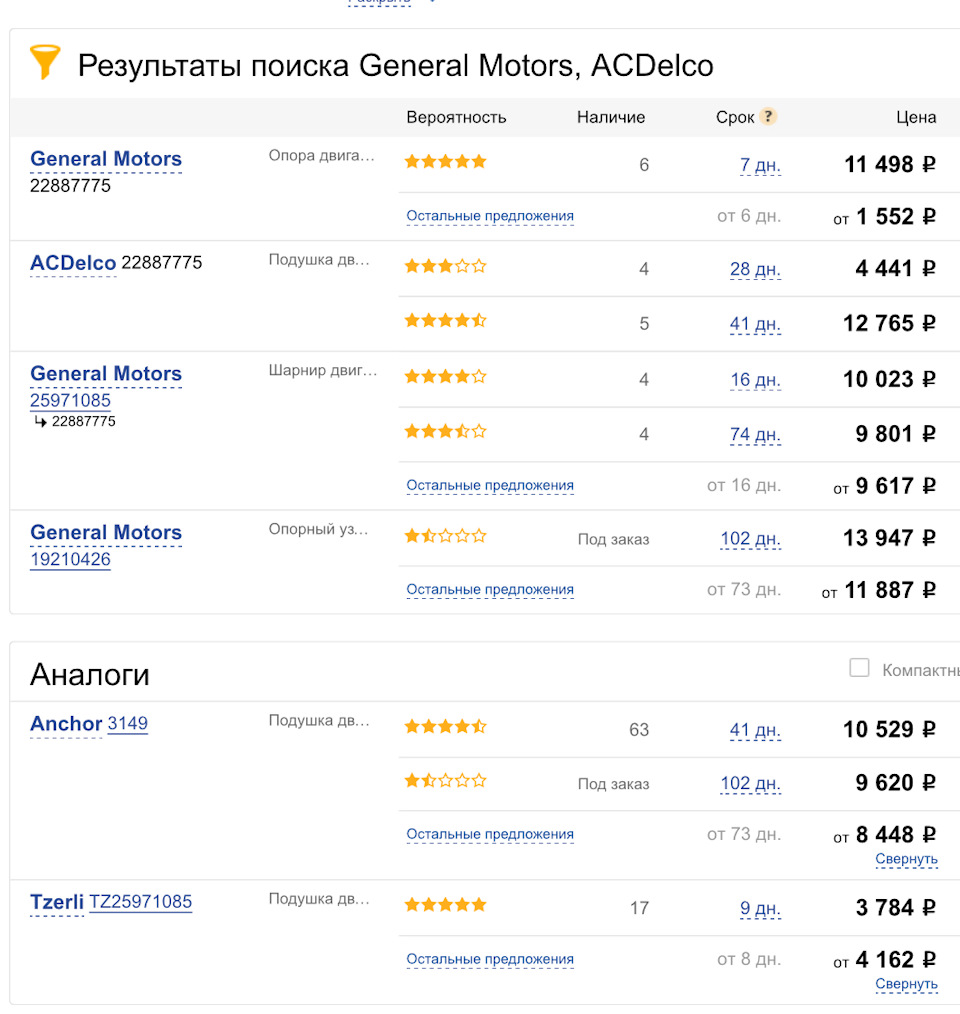Toggle the Компактный checkbox in Аналоги

coord(859,668)
